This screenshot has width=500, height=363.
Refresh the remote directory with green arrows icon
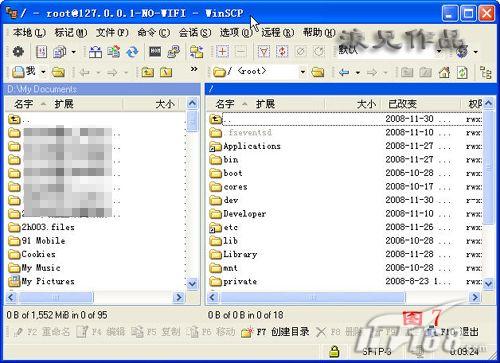pos(462,72)
